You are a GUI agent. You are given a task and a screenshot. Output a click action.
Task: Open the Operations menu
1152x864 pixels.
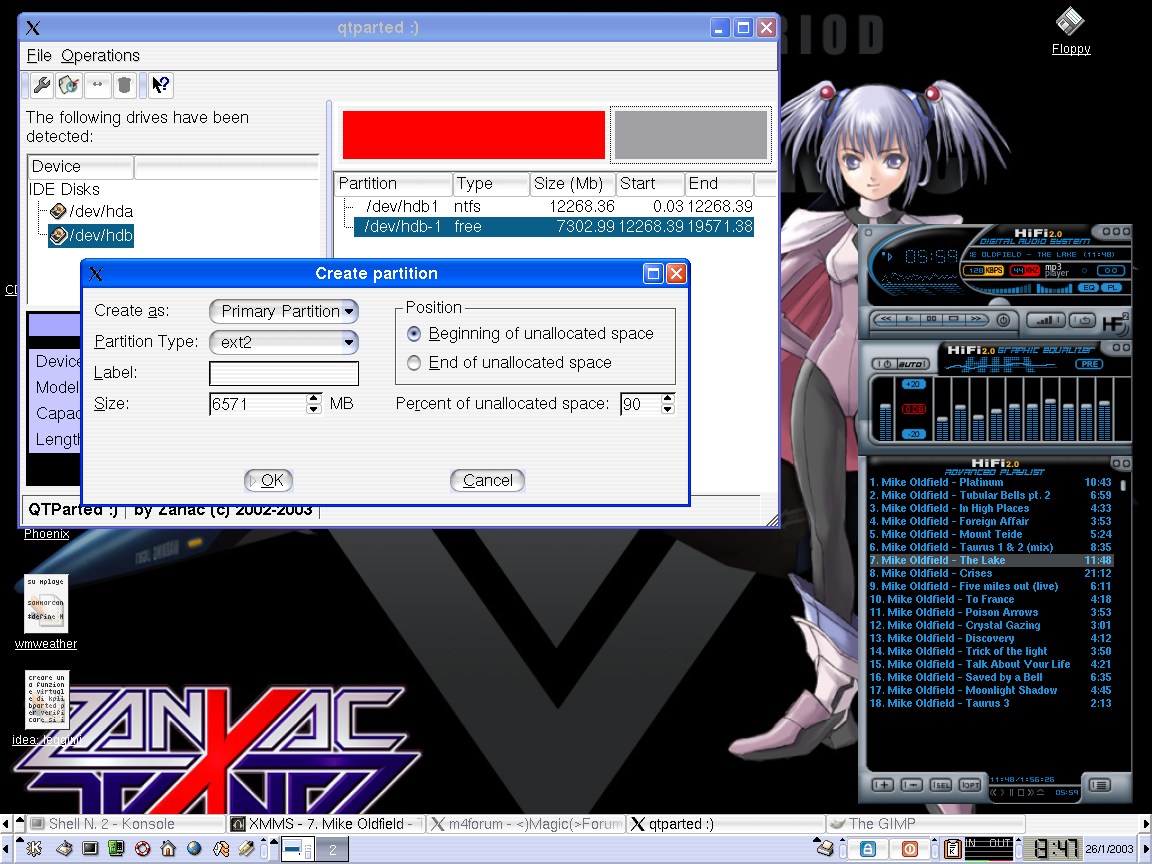100,56
